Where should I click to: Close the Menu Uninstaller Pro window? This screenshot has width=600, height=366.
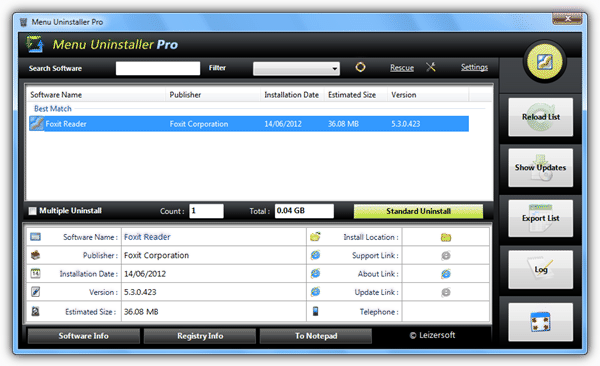[x=567, y=18]
